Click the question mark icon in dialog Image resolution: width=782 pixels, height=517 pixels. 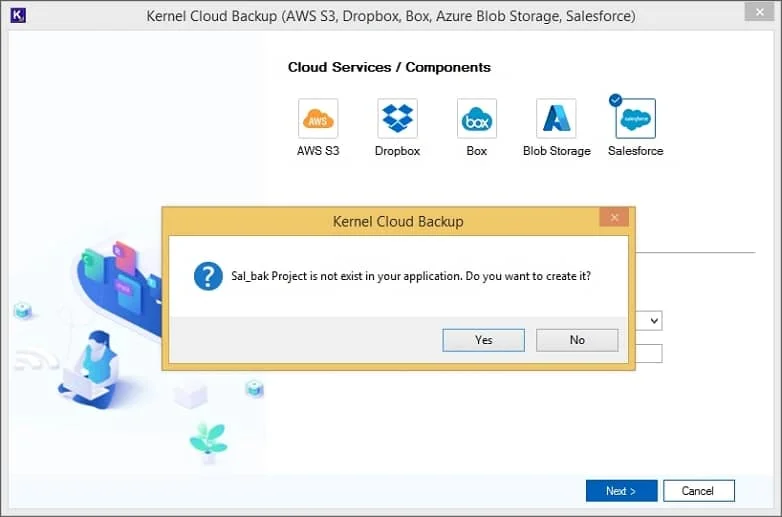[x=208, y=276]
